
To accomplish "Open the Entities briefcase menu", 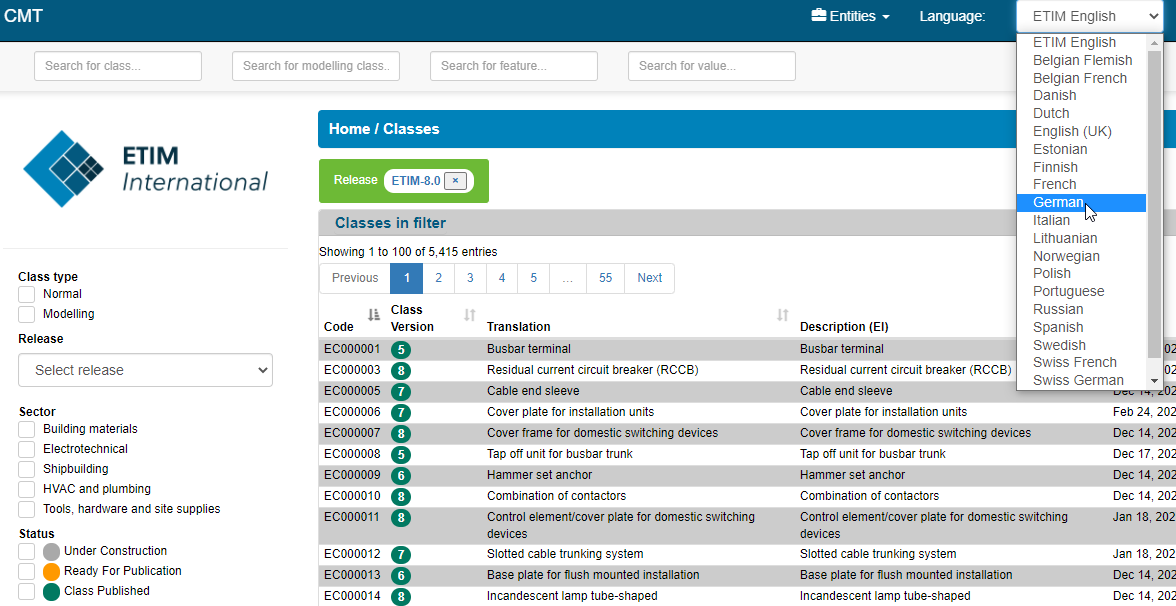I will point(850,16).
